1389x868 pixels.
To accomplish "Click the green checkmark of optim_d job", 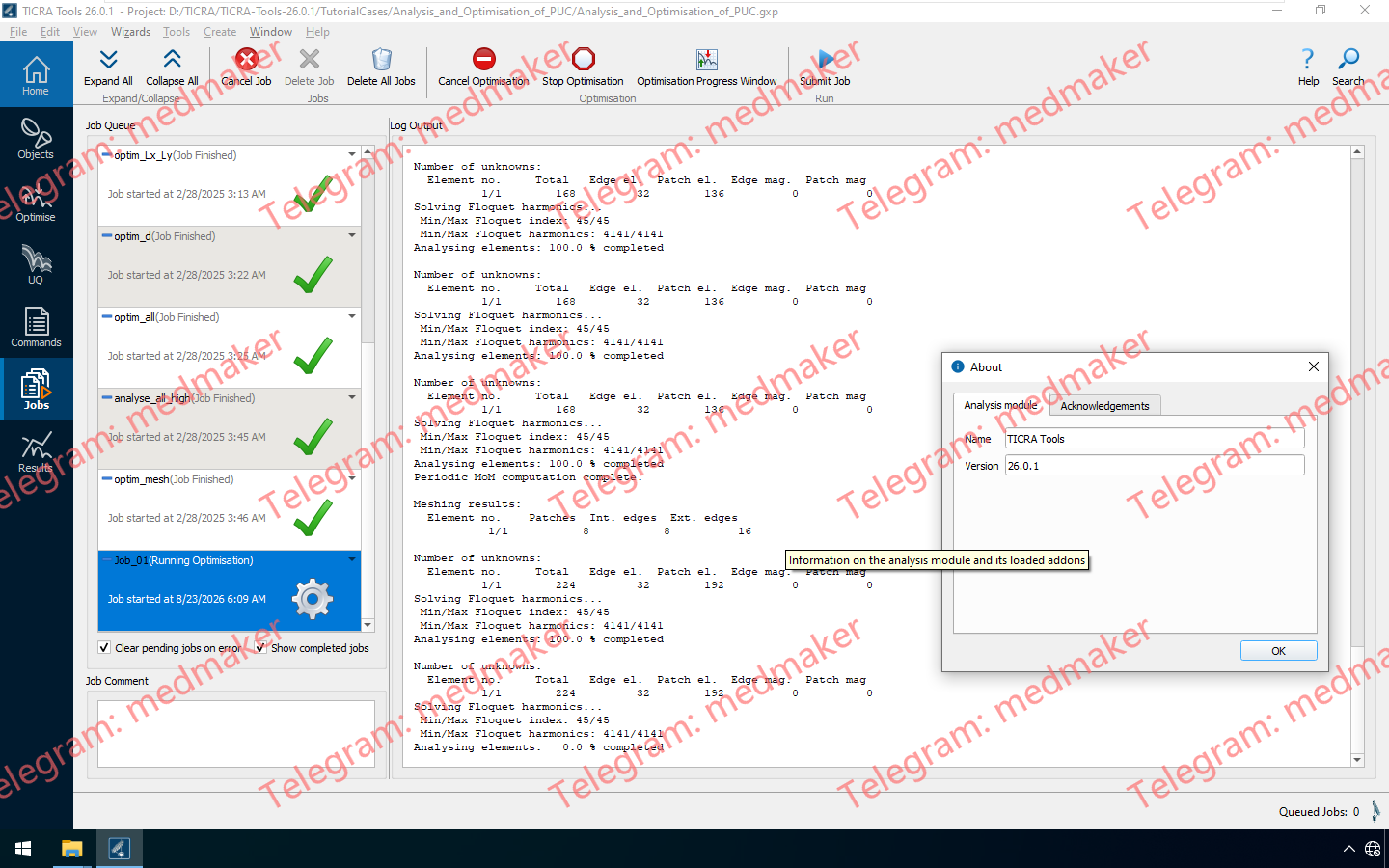I will click(313, 275).
